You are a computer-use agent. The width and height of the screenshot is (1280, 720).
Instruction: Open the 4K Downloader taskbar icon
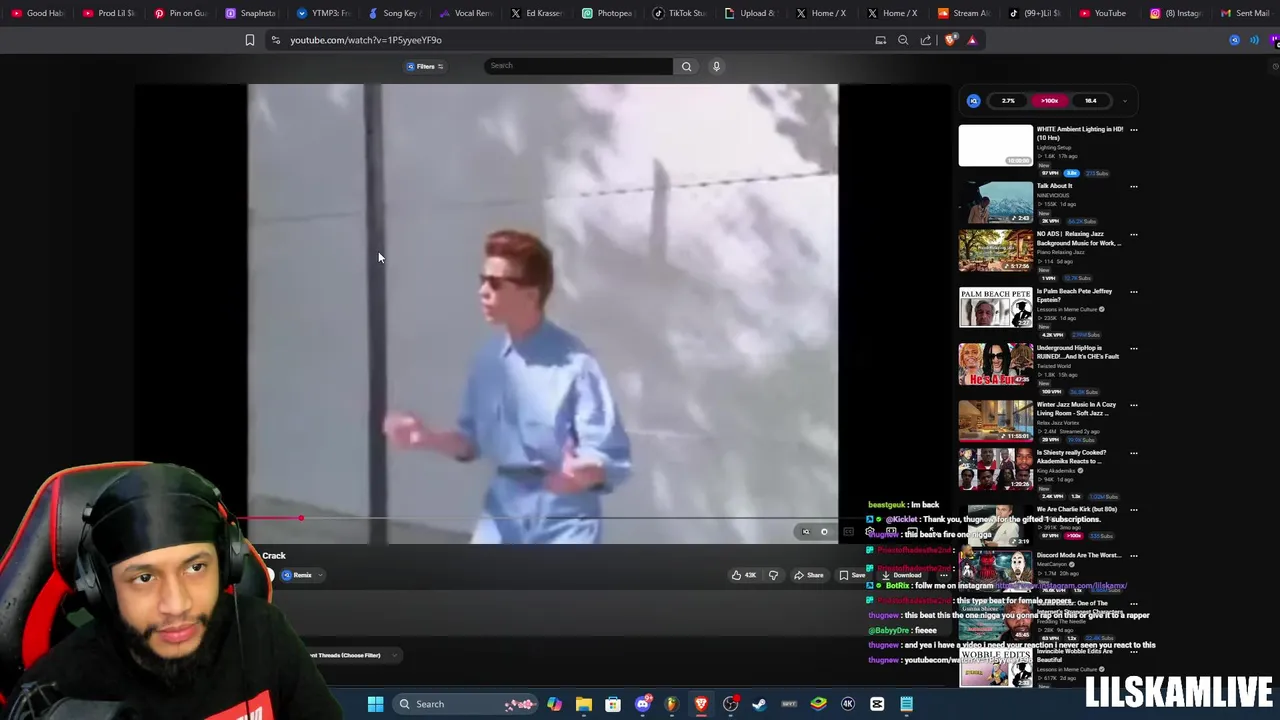click(x=848, y=704)
